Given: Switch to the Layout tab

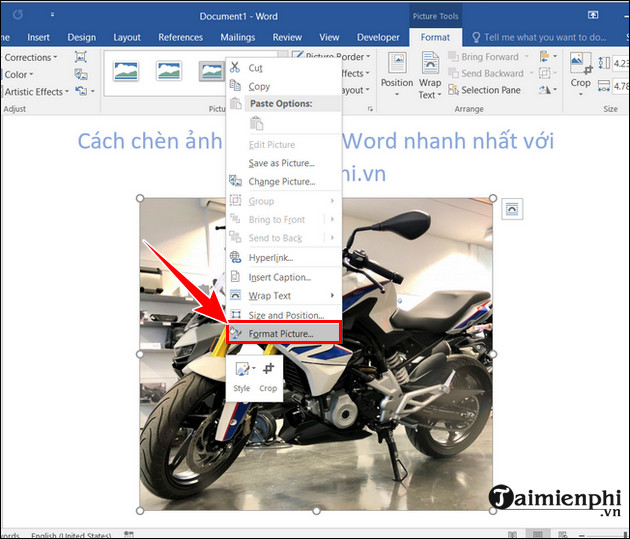Looking at the screenshot, I should (127, 37).
